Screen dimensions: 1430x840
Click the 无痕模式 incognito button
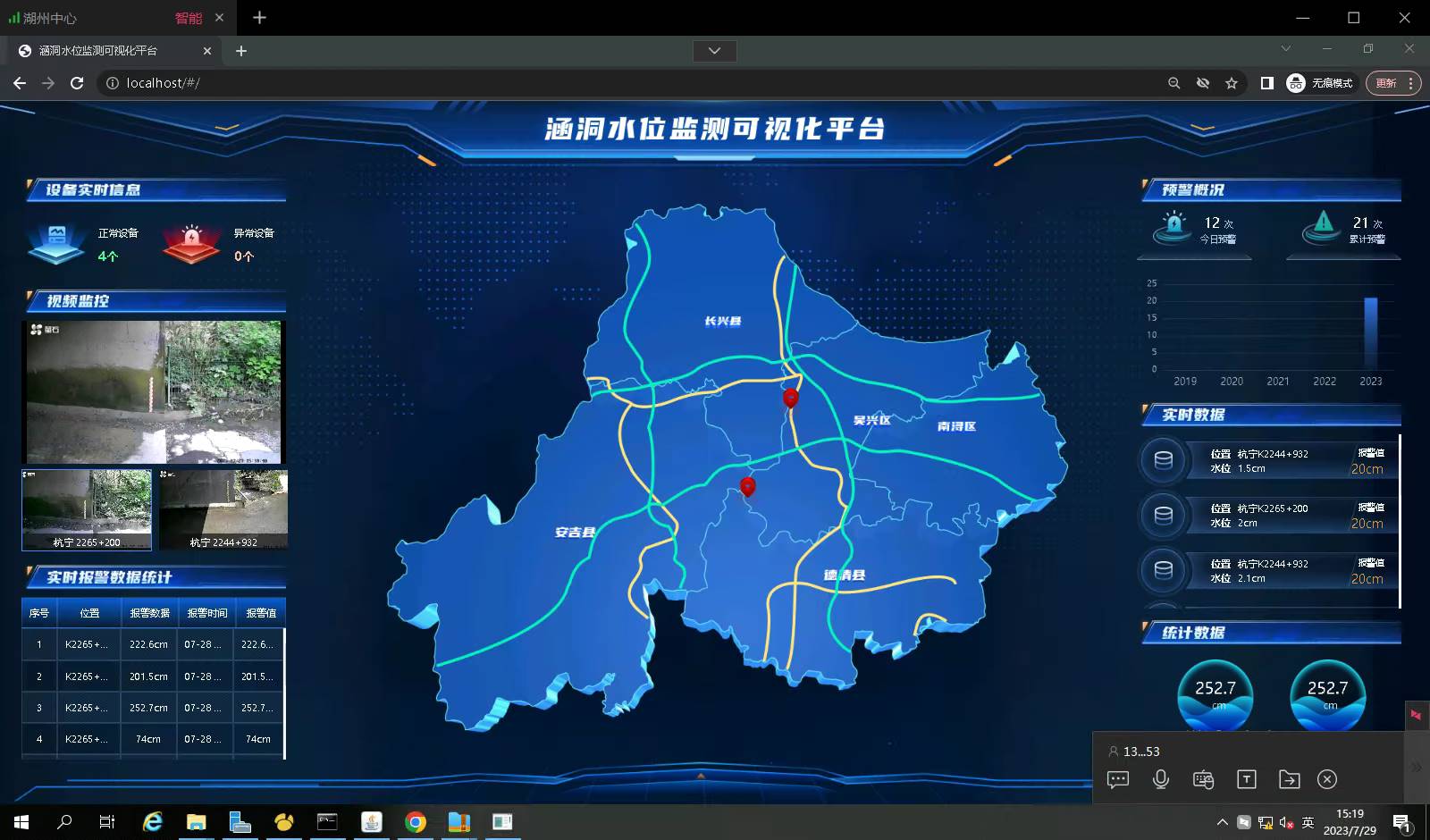tap(1320, 83)
